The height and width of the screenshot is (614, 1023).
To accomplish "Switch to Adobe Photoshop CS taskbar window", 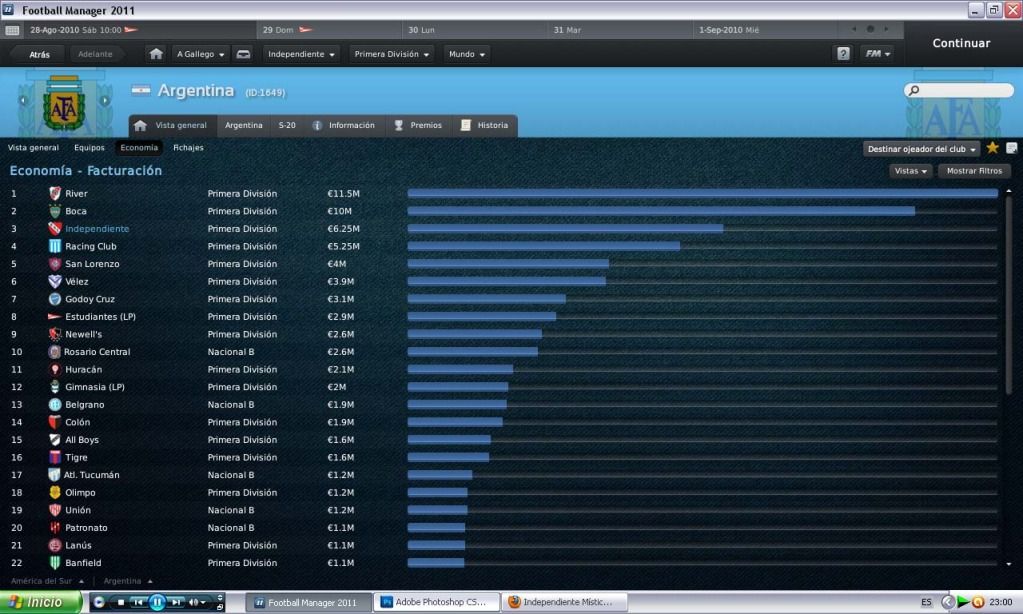I will [x=436, y=602].
